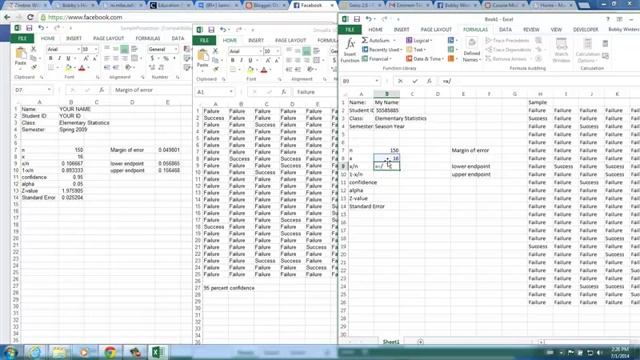This screenshot has width=640, height=360.
Task: Toggle Underline in the left Excel window
Action: (x=68, y=58)
